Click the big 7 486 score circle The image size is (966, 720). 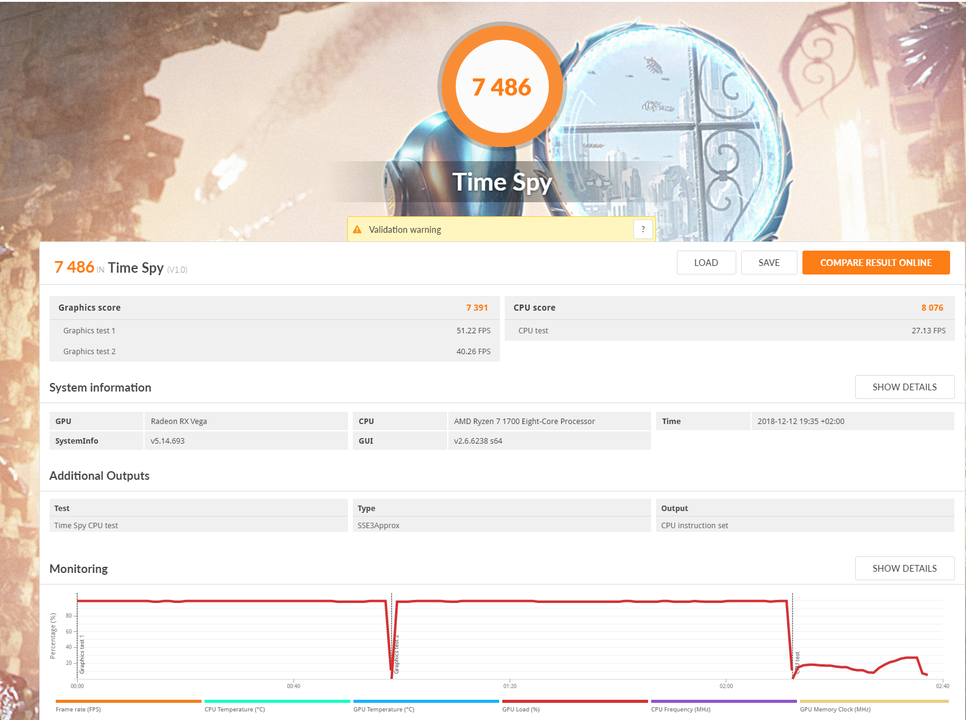(501, 87)
